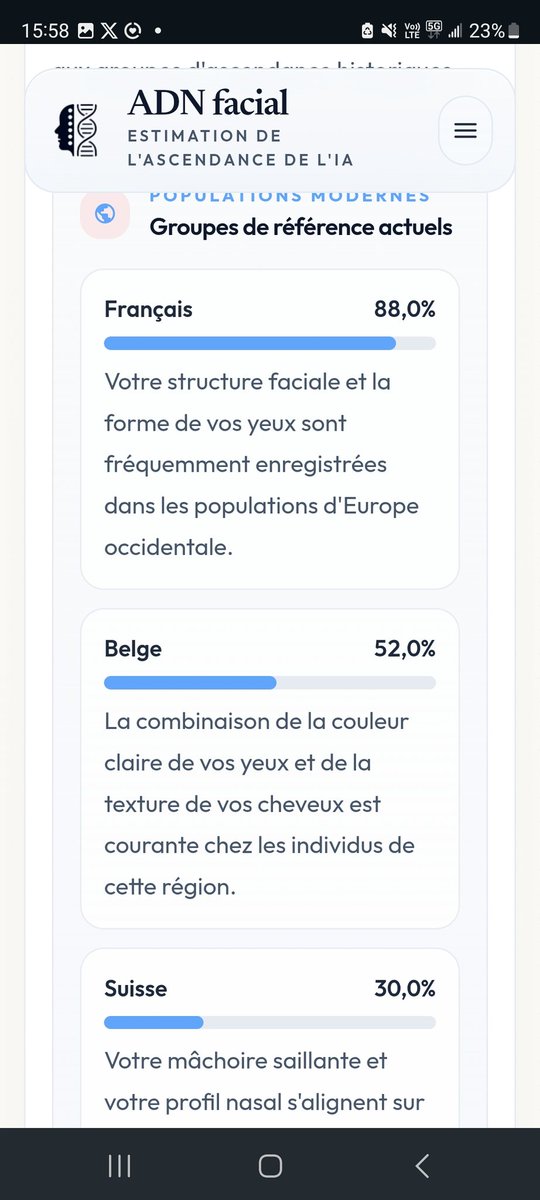
Task: Tap the image notification icon in status bar
Action: coord(85,31)
